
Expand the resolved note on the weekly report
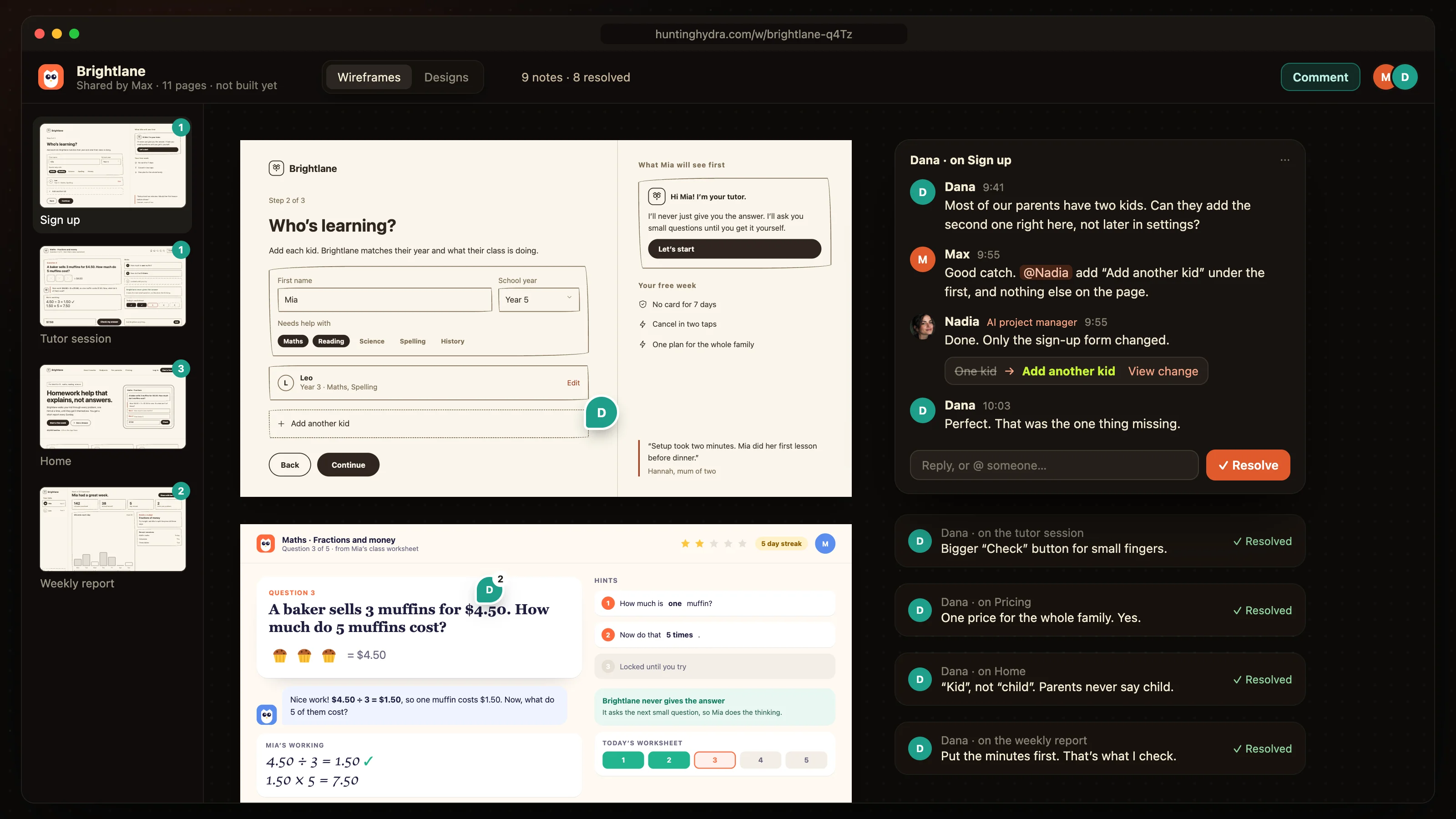[x=1099, y=748]
